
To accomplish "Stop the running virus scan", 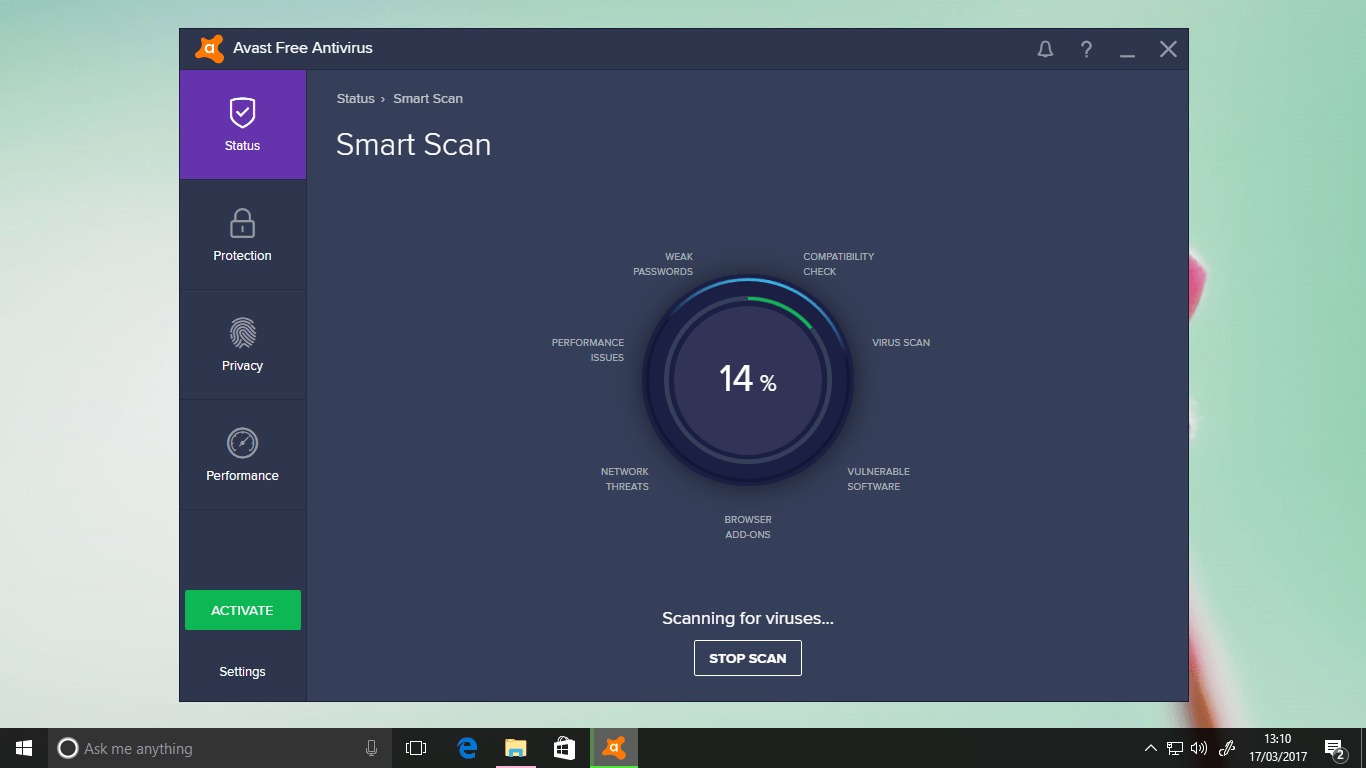I will pos(747,657).
